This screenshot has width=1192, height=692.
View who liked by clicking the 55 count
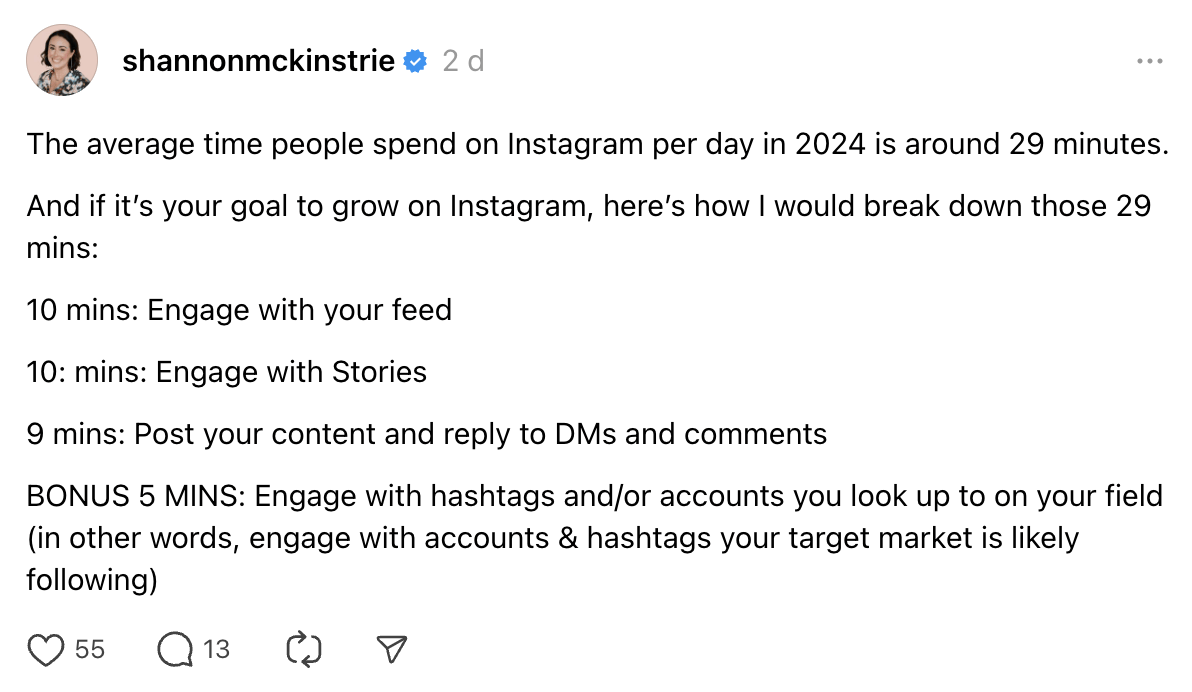click(x=89, y=650)
